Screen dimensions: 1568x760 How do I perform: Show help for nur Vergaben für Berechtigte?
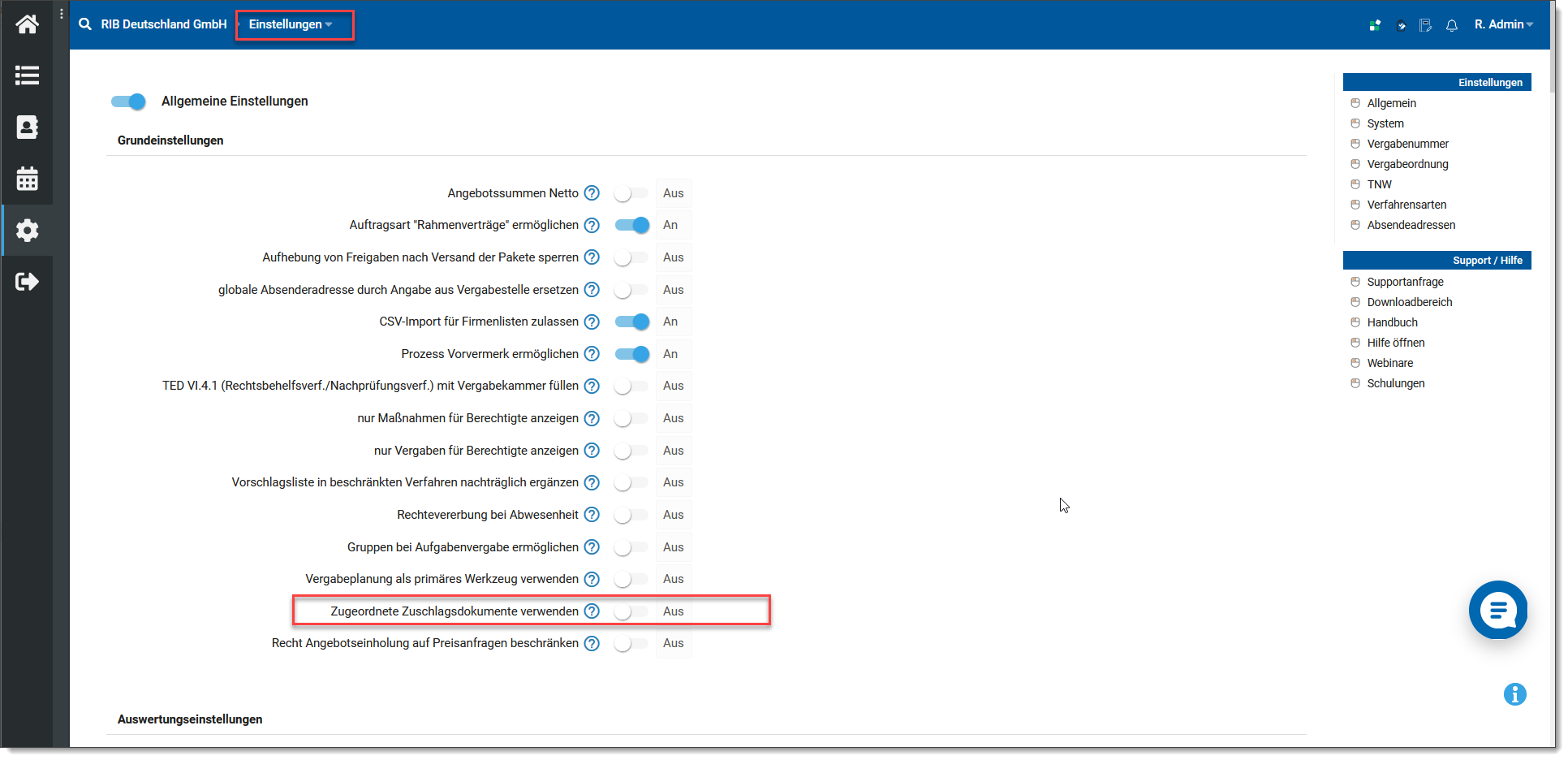click(592, 451)
